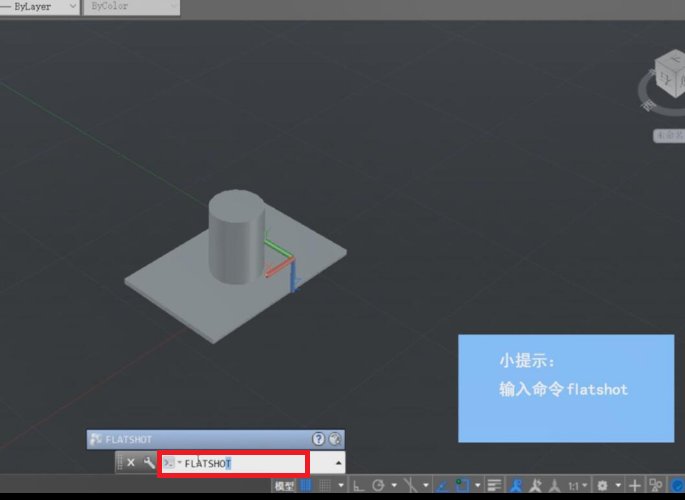Toggle lineweight display
The height and width of the screenshot is (500, 685).
point(494,486)
